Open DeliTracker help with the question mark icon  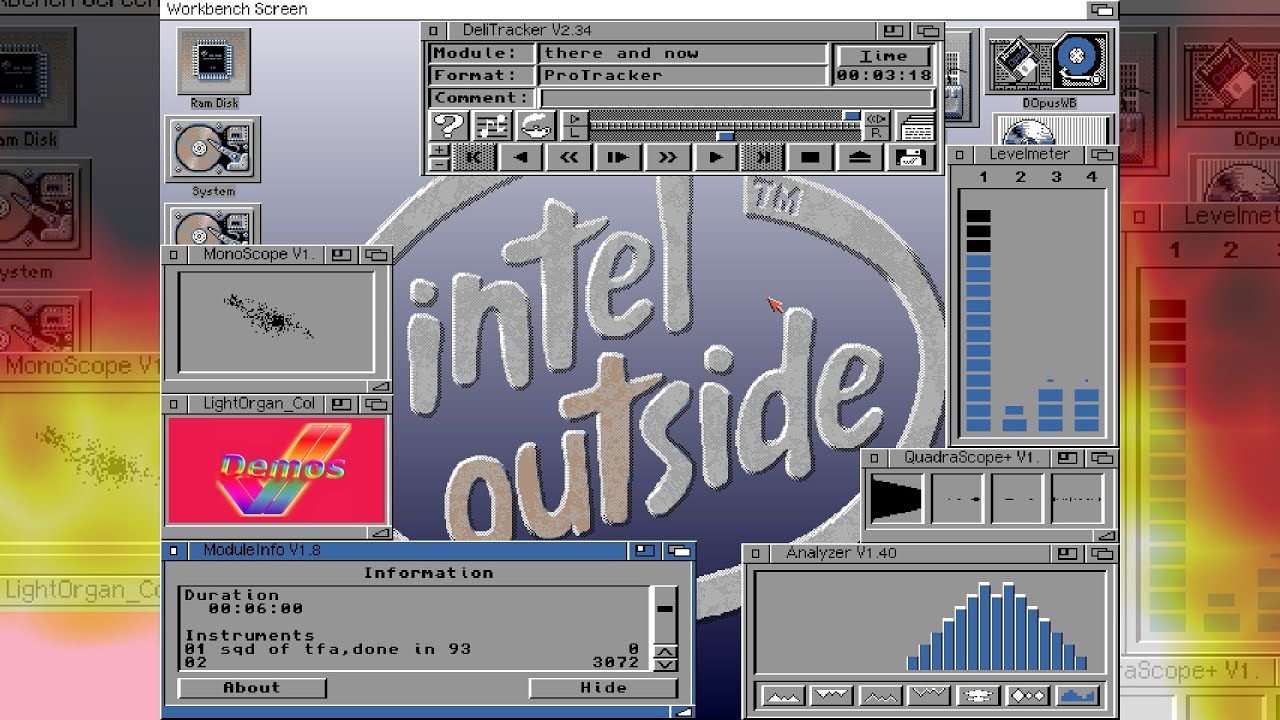[x=450, y=125]
